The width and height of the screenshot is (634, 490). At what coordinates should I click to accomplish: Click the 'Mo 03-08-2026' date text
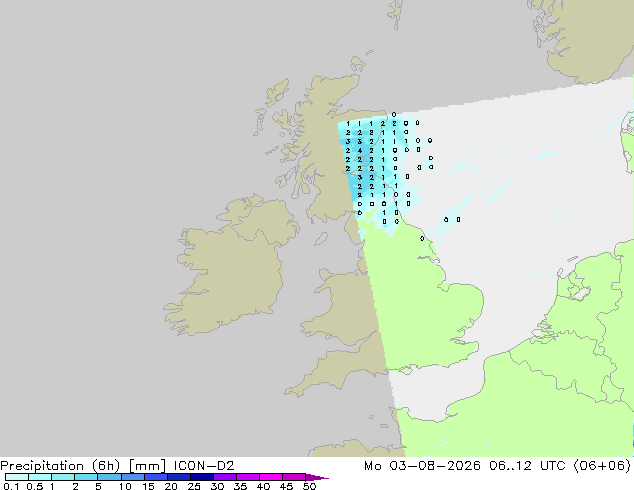point(422,466)
